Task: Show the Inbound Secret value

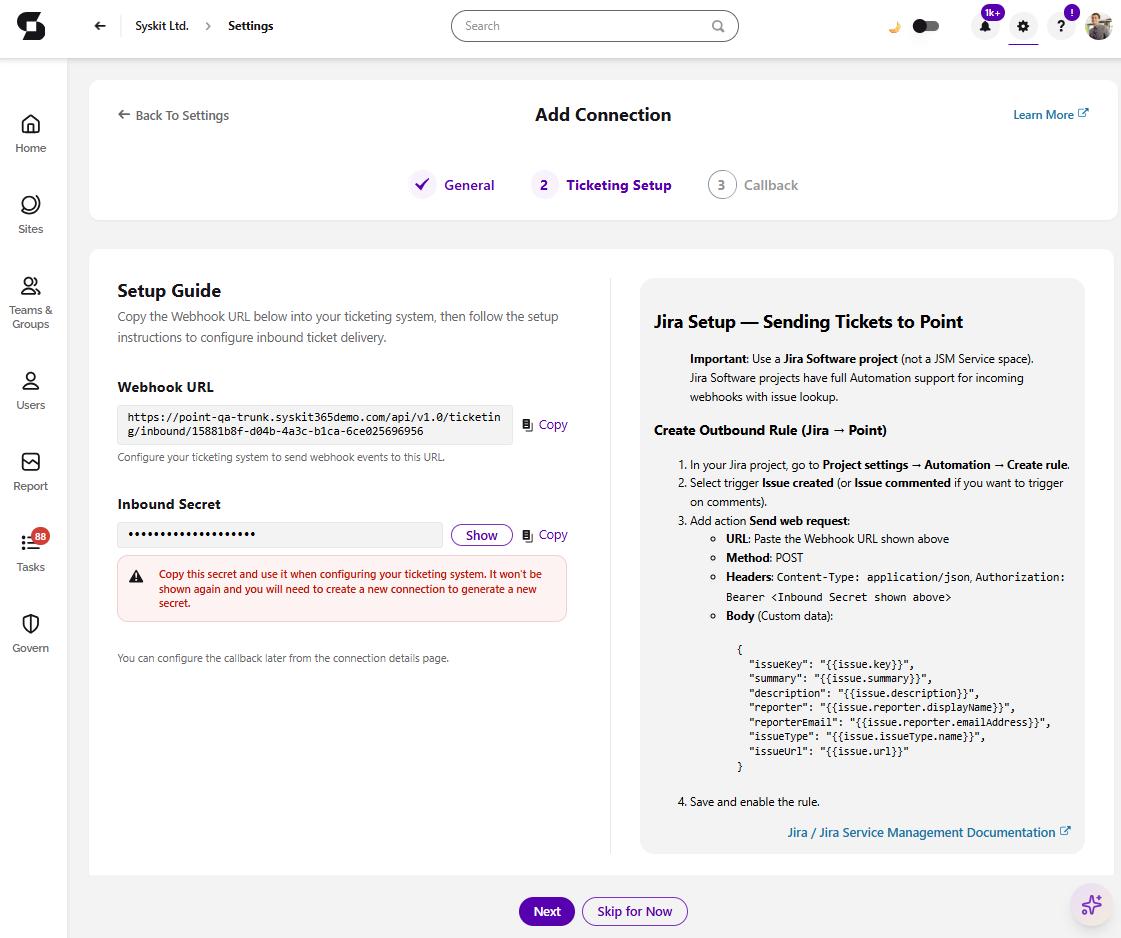Action: 482,535
